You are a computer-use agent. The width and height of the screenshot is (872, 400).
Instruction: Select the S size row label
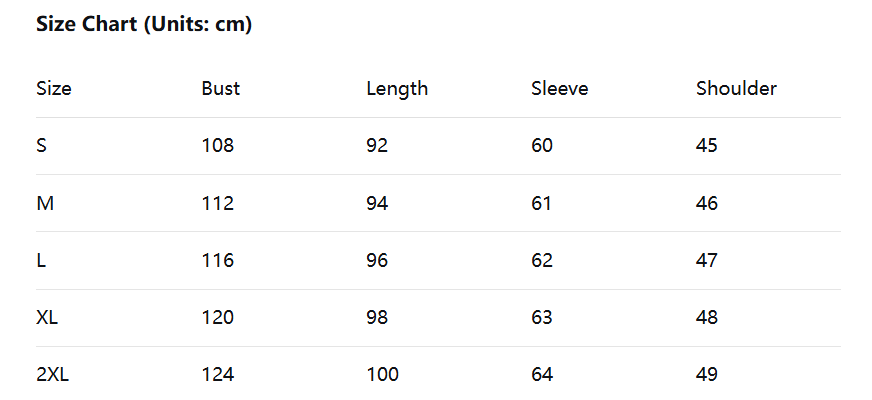pyautogui.click(x=42, y=146)
